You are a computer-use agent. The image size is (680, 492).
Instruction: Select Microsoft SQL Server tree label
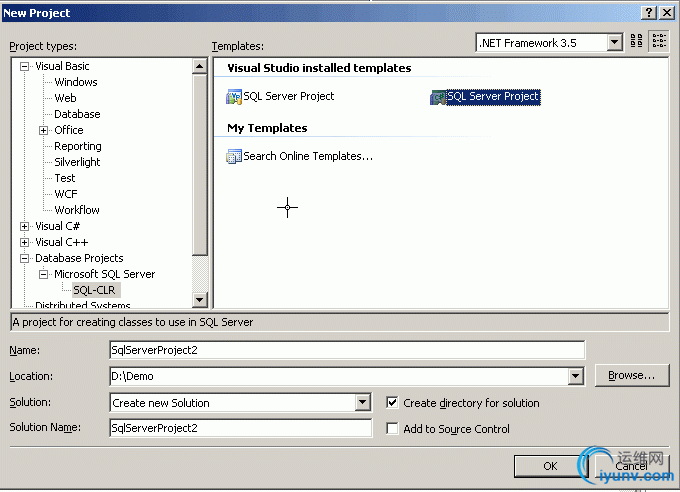coord(105,275)
